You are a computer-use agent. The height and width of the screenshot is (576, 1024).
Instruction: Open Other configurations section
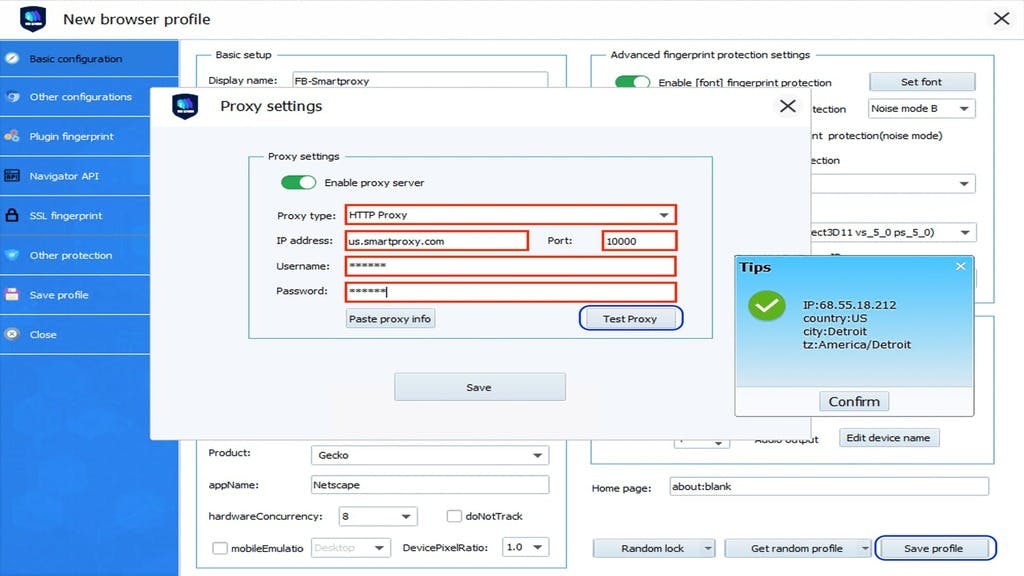pyautogui.click(x=75, y=97)
